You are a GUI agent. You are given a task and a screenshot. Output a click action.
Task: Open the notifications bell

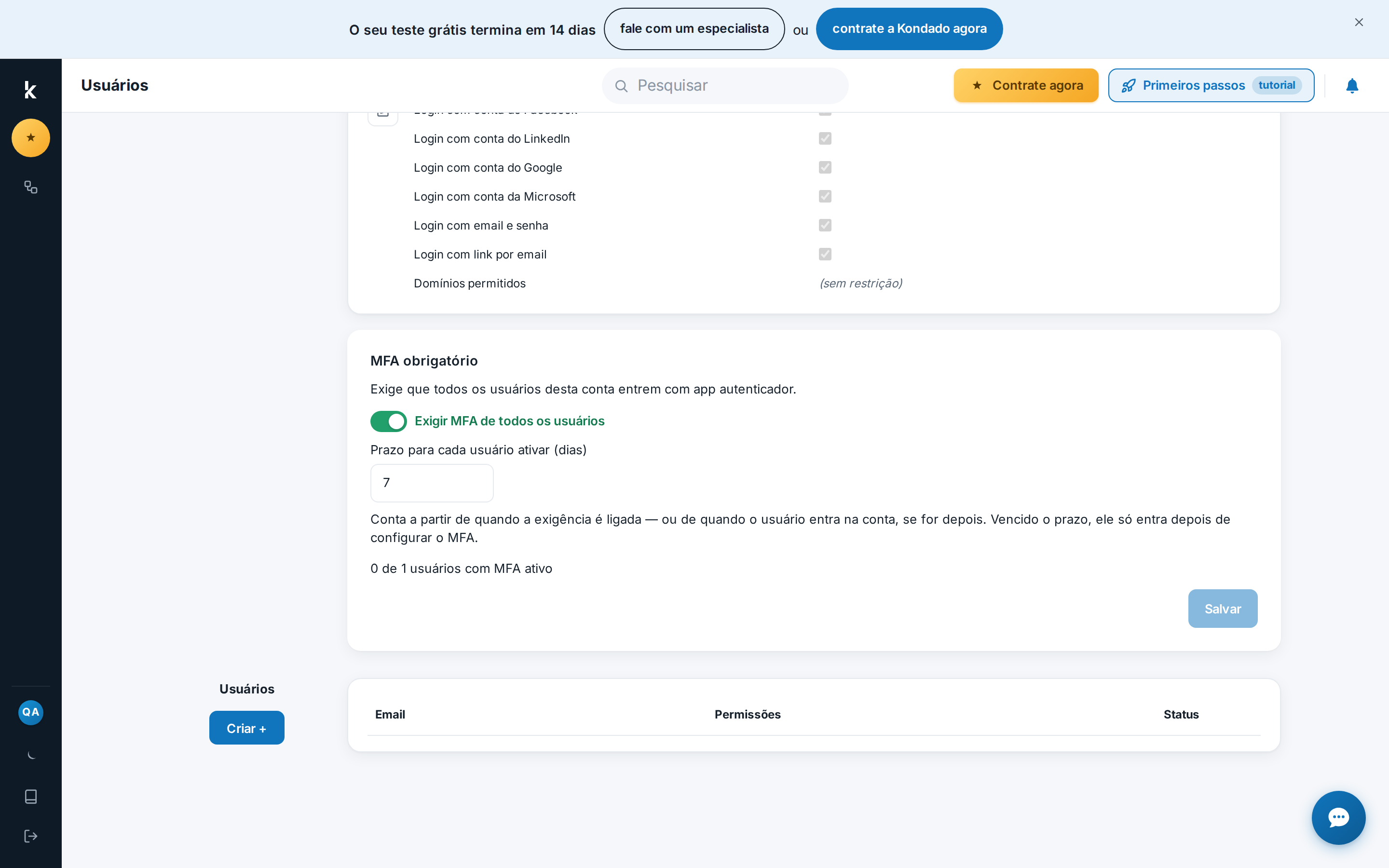click(1352, 85)
